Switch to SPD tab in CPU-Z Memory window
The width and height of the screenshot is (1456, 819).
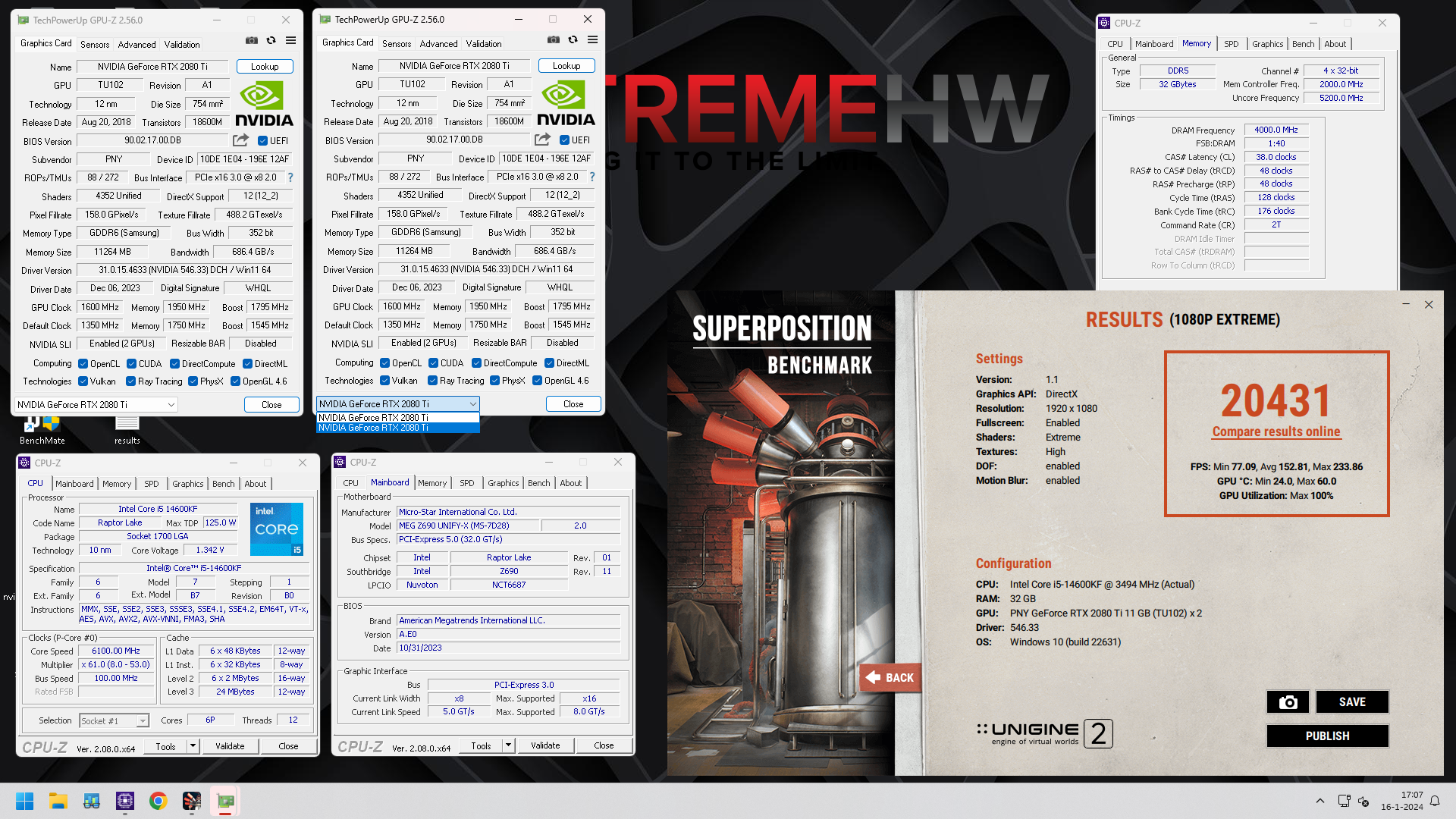tap(1232, 44)
